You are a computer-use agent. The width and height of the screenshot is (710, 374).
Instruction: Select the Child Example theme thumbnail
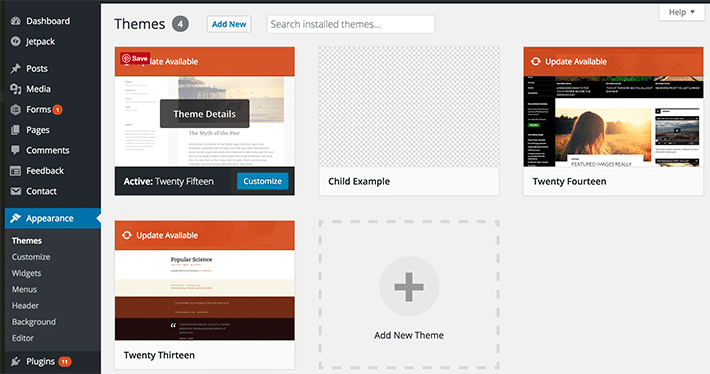(409, 107)
